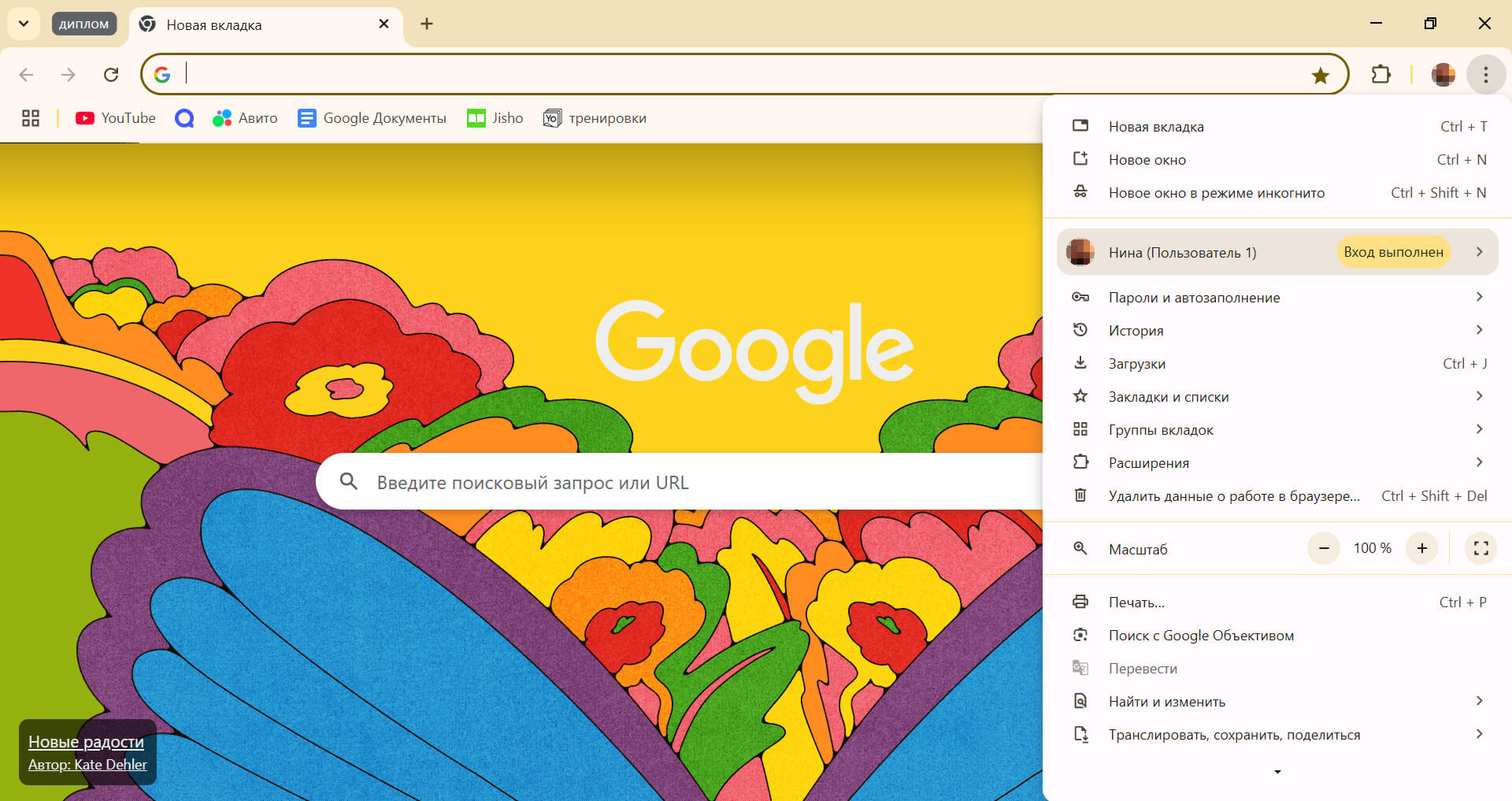Click the tab groups grid icon
The width and height of the screenshot is (1512, 801).
pyautogui.click(x=1080, y=429)
